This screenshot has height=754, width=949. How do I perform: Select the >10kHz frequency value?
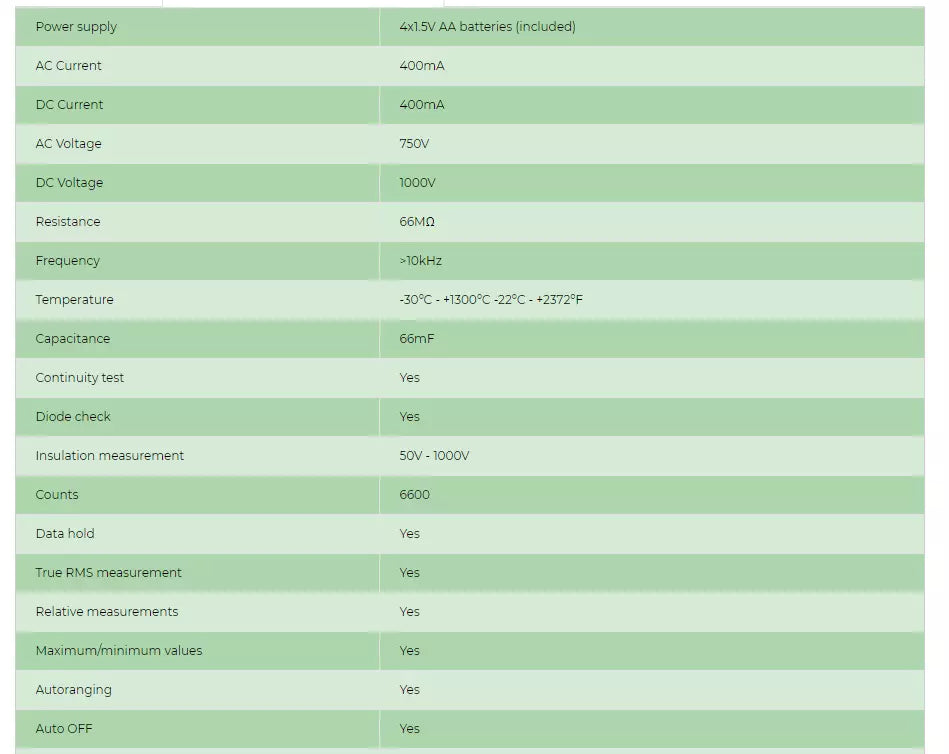pyautogui.click(x=421, y=261)
